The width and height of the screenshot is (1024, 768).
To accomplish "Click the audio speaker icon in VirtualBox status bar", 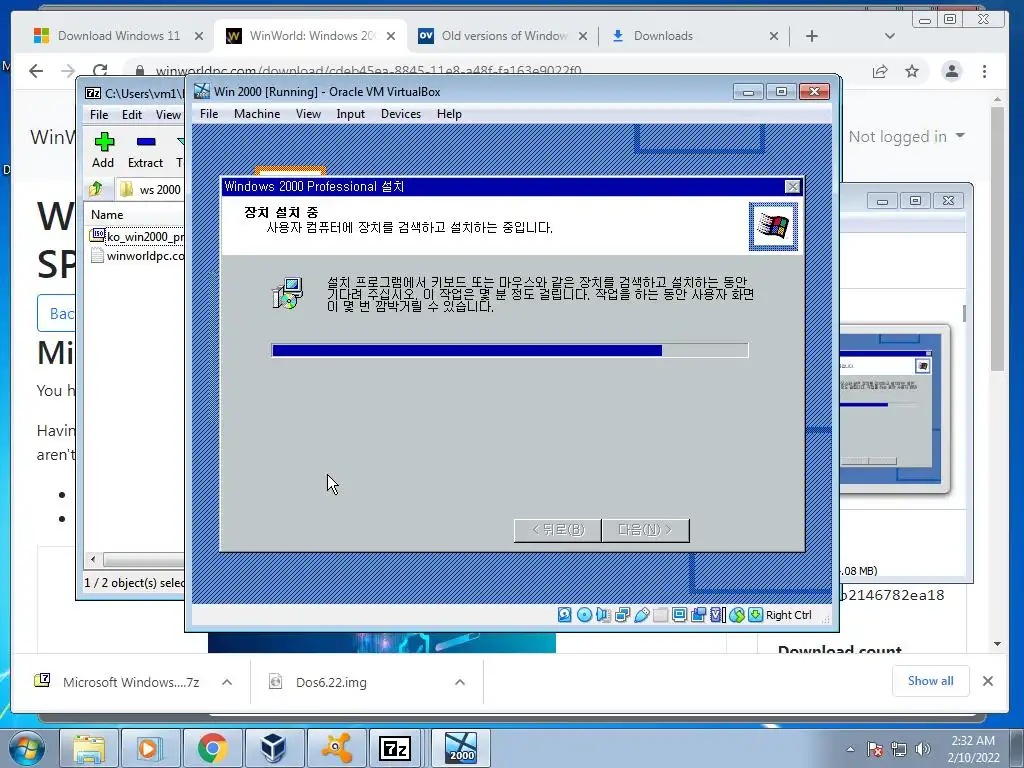I will tap(603, 615).
